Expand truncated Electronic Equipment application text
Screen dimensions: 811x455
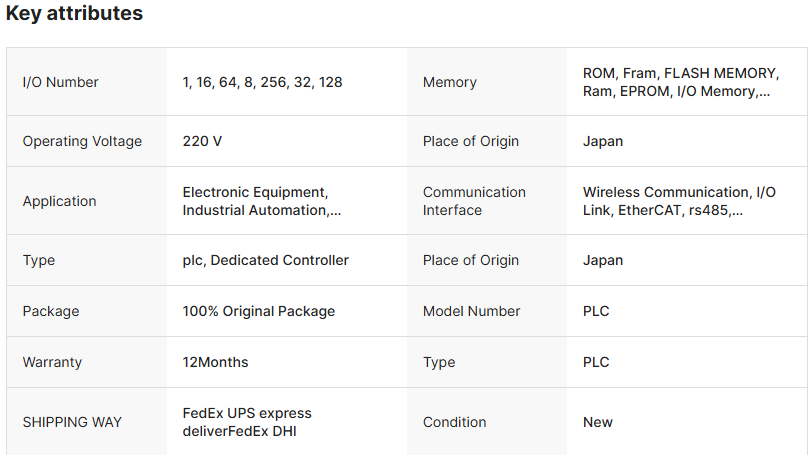261,201
